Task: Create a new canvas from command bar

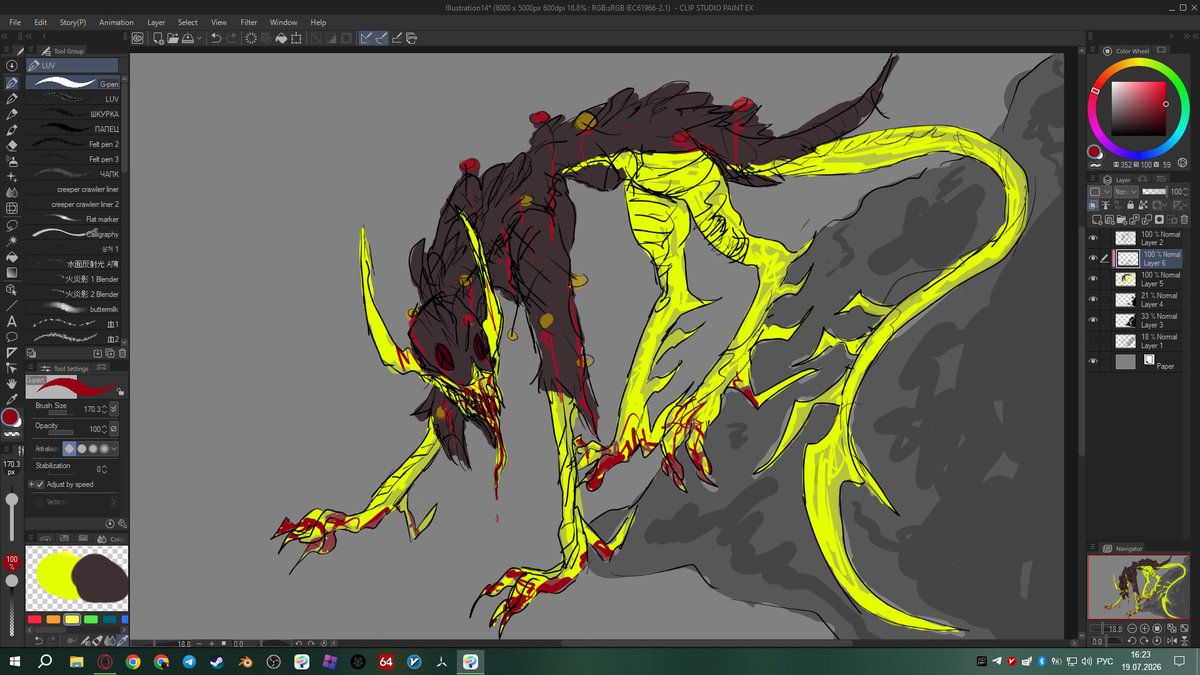Action: [x=157, y=38]
